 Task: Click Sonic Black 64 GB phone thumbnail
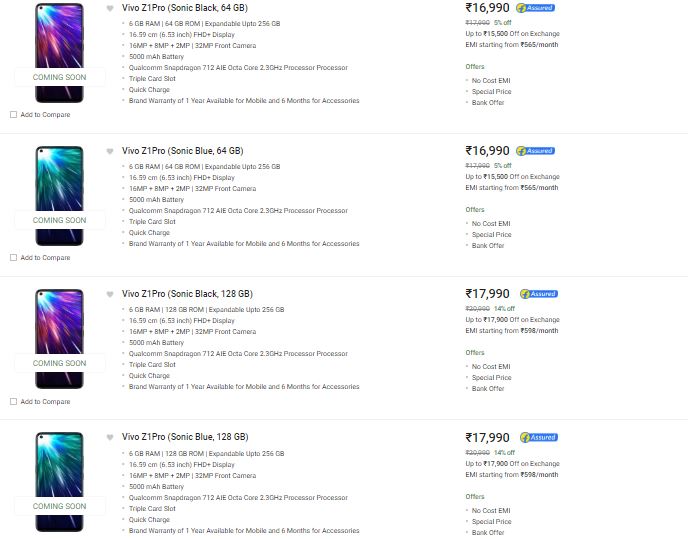[59, 53]
